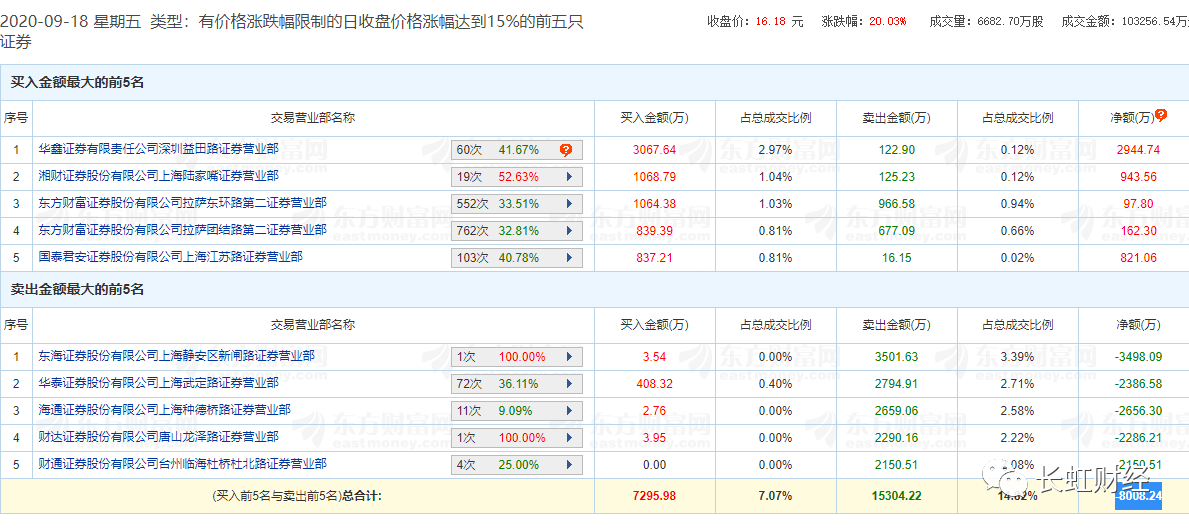Open 华泰证券上海武定路证券营业部 link
1189x532 pixels.
[158, 383]
